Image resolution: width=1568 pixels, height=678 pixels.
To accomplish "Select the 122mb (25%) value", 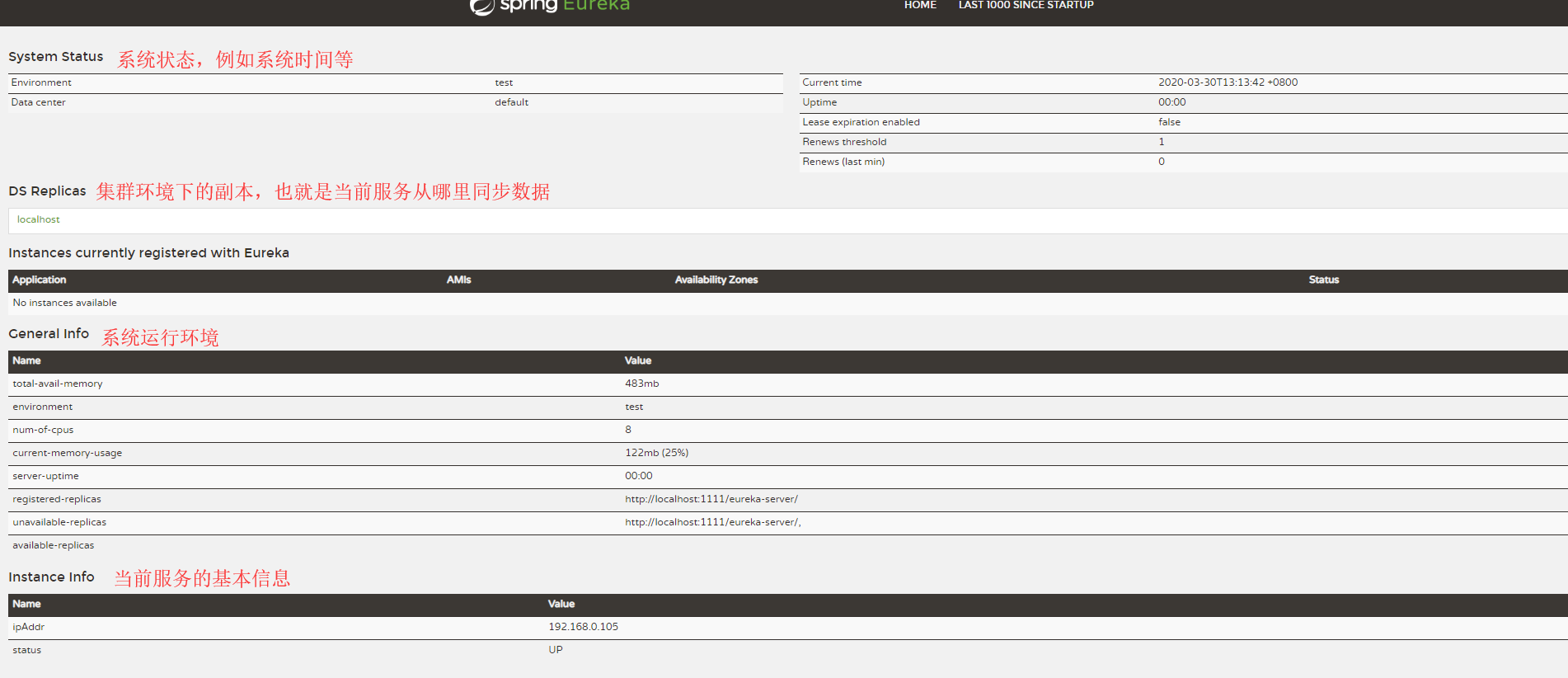I will [x=656, y=453].
